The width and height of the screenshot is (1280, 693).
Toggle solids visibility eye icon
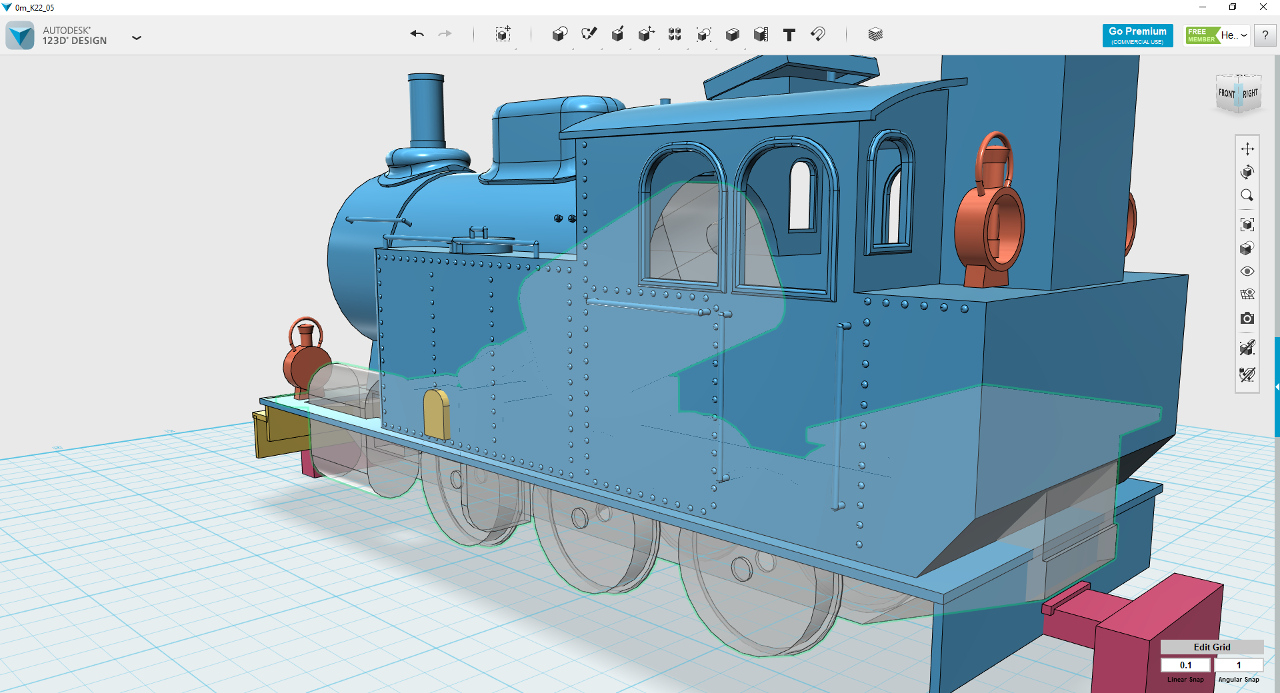pos(1247,271)
